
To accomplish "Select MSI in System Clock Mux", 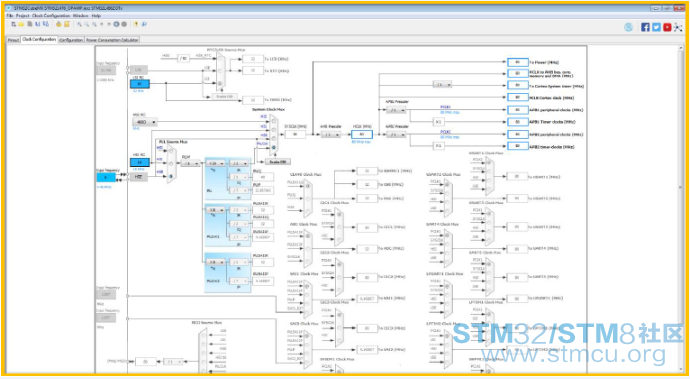I will coord(274,121).
